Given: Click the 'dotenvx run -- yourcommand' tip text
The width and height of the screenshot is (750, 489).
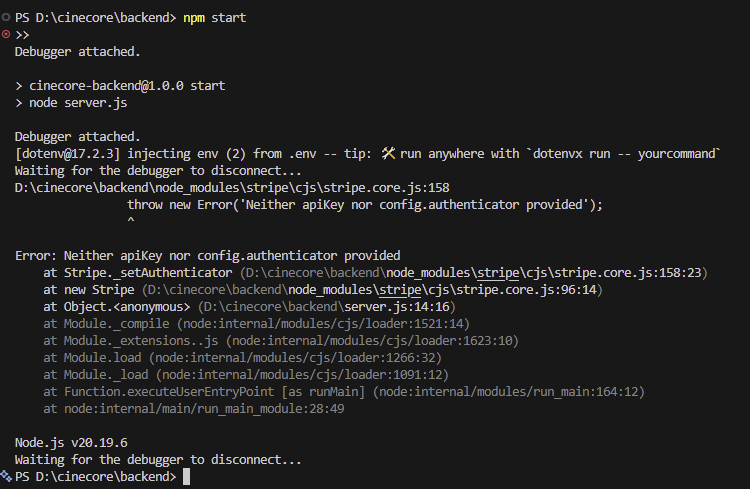Looking at the screenshot, I should click(626, 153).
